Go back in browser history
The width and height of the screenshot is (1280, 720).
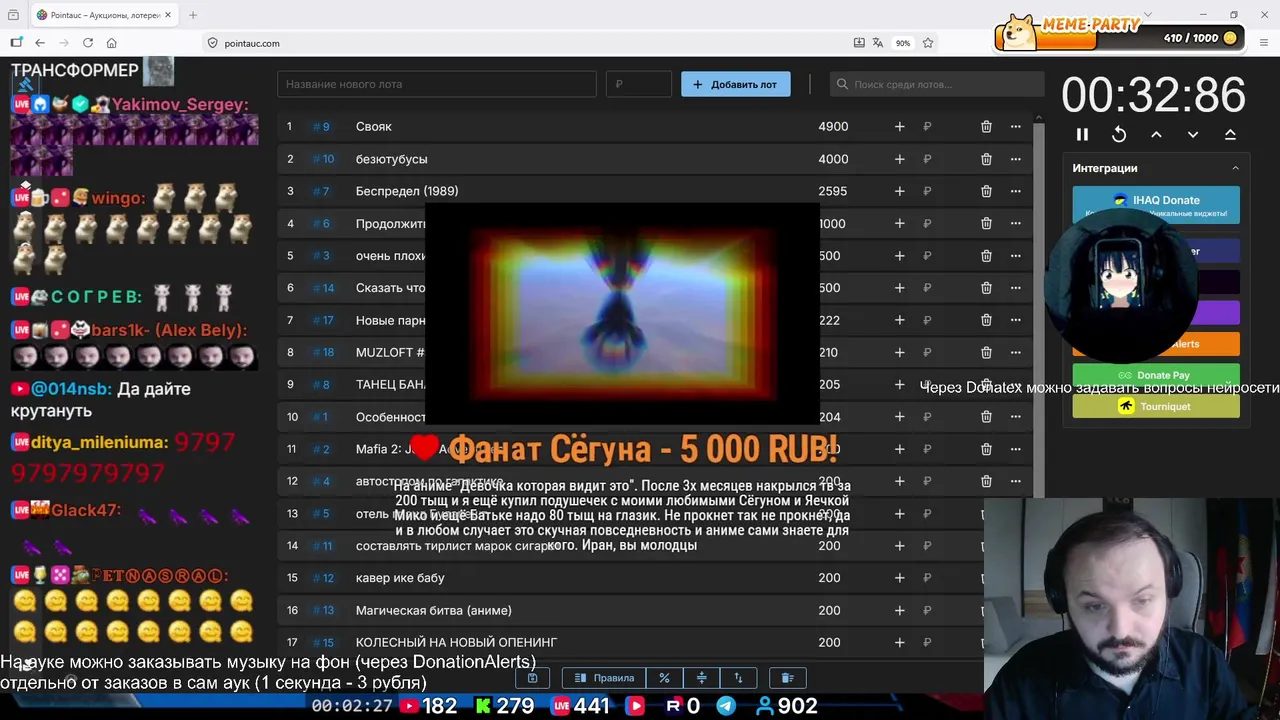[x=40, y=43]
